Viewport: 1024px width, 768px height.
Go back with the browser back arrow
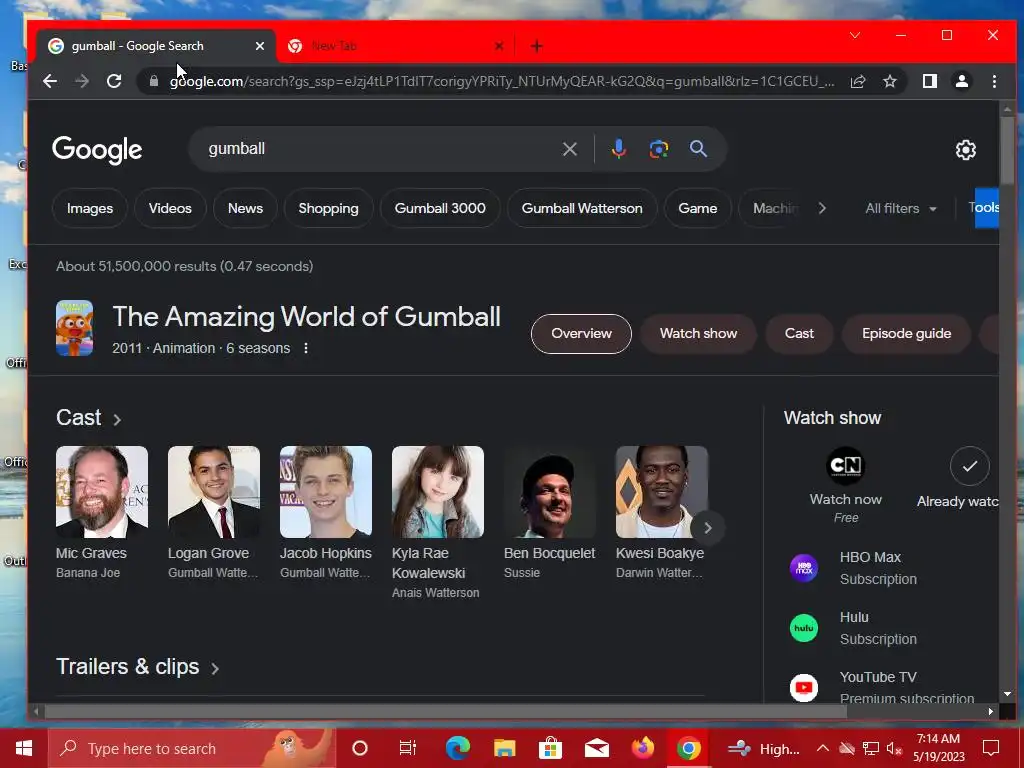click(x=50, y=81)
